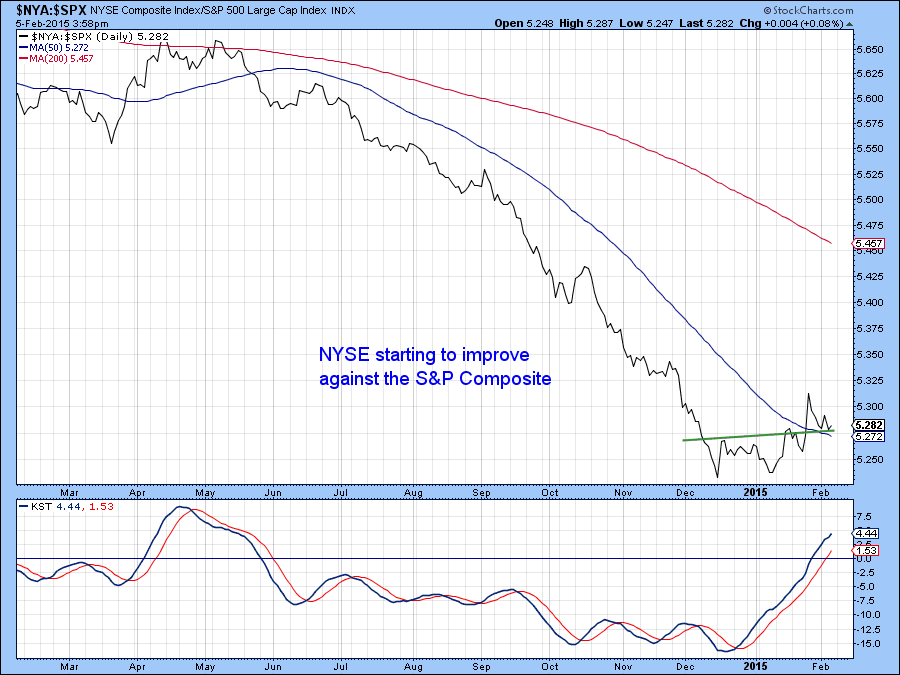Click the 7.5 label on KST axis
The image size is (900, 675).
[x=864, y=516]
